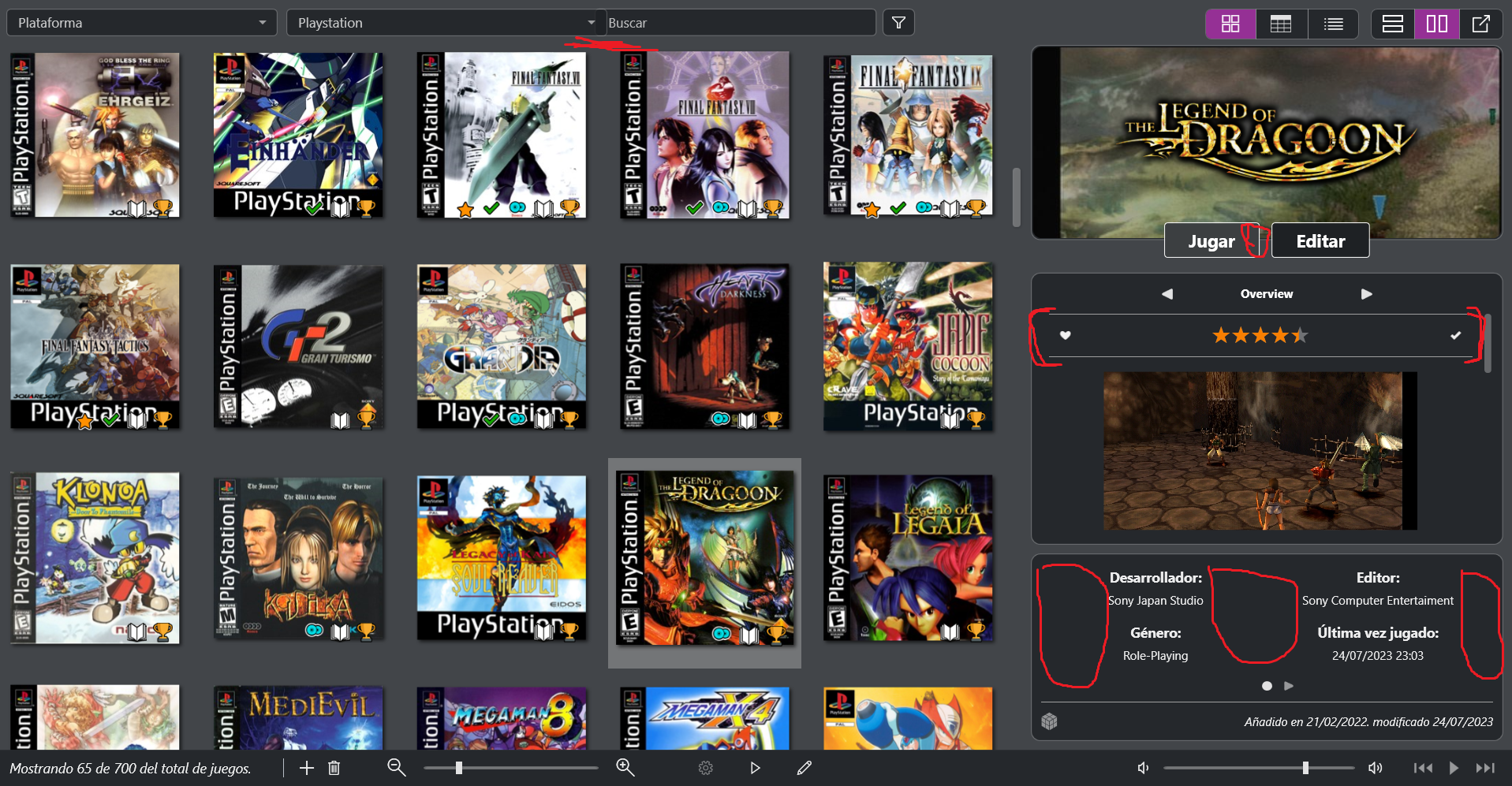The image size is (1512, 786).
Task: Select vertical split panel layout
Action: (x=1437, y=24)
